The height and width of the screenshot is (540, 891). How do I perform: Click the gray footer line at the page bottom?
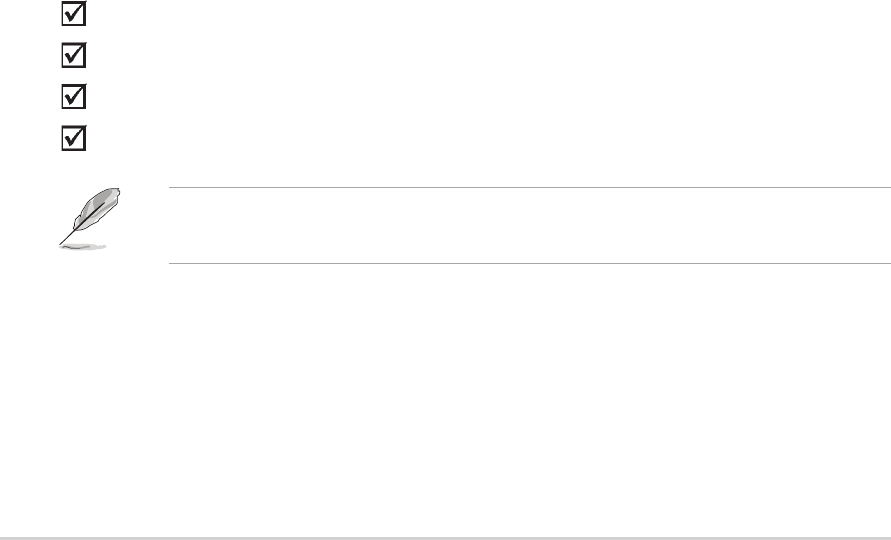(445, 537)
